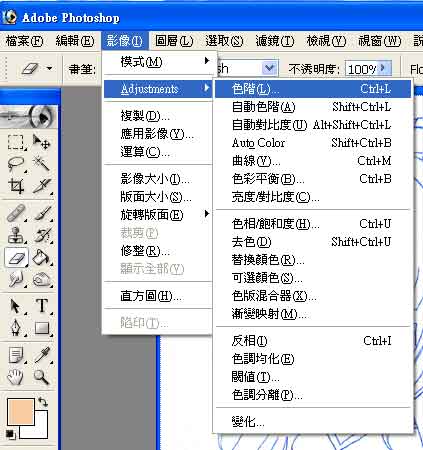Screen dimensions: 423x450
Task: Select the Move tool
Action: (x=41, y=142)
